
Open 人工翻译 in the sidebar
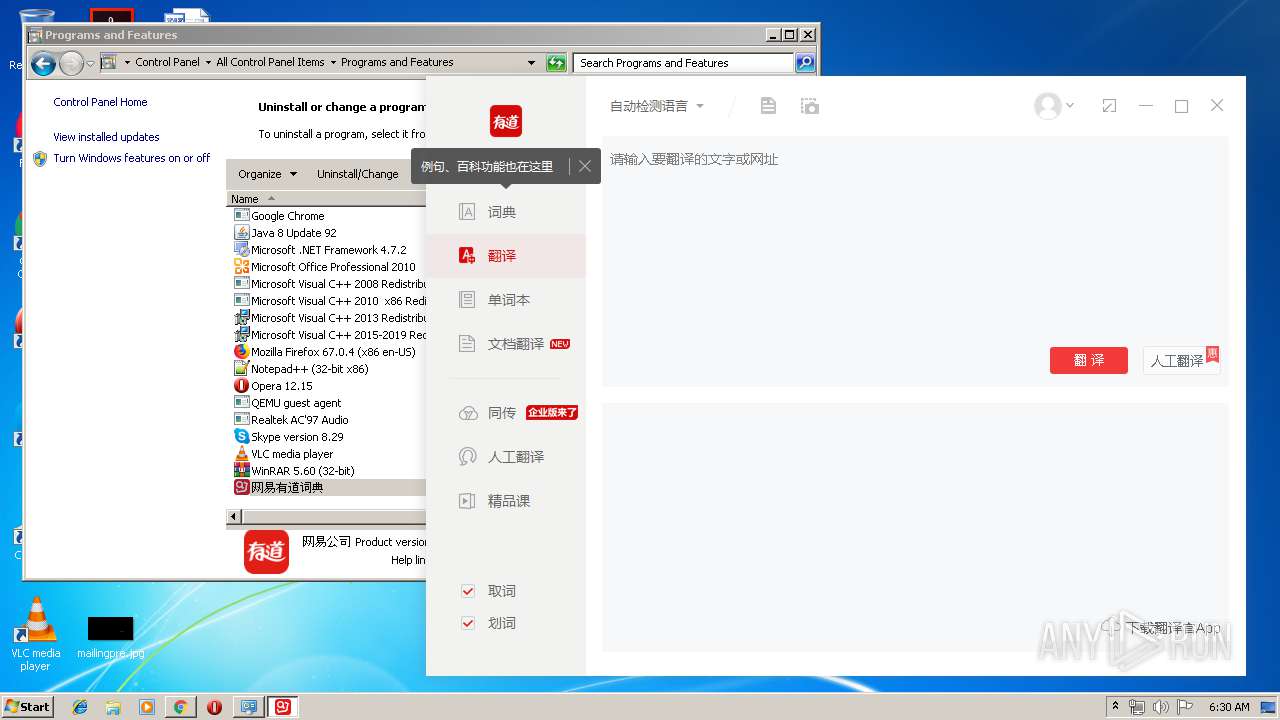(506, 457)
